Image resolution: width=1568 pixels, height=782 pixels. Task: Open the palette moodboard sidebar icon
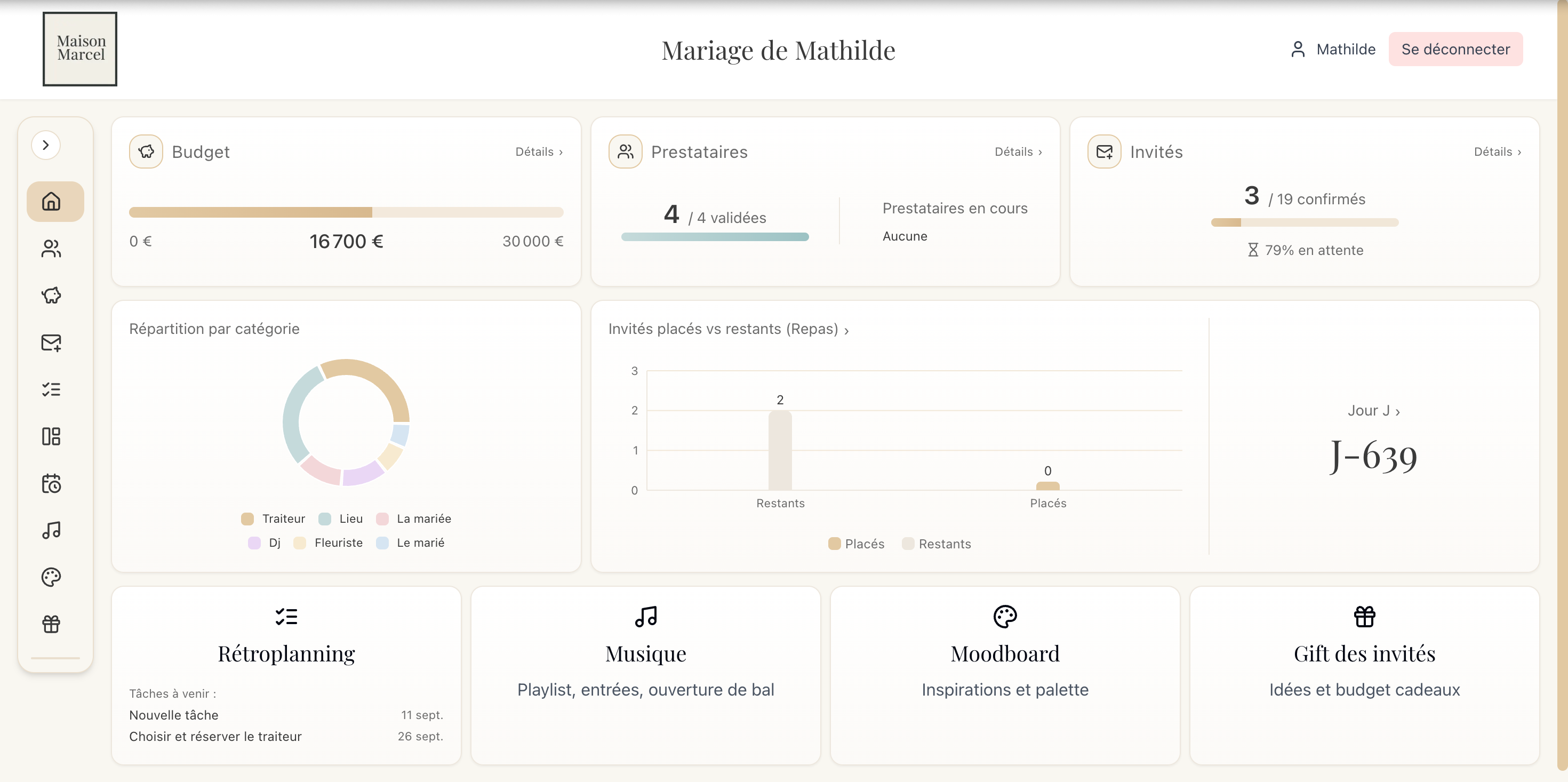52,577
